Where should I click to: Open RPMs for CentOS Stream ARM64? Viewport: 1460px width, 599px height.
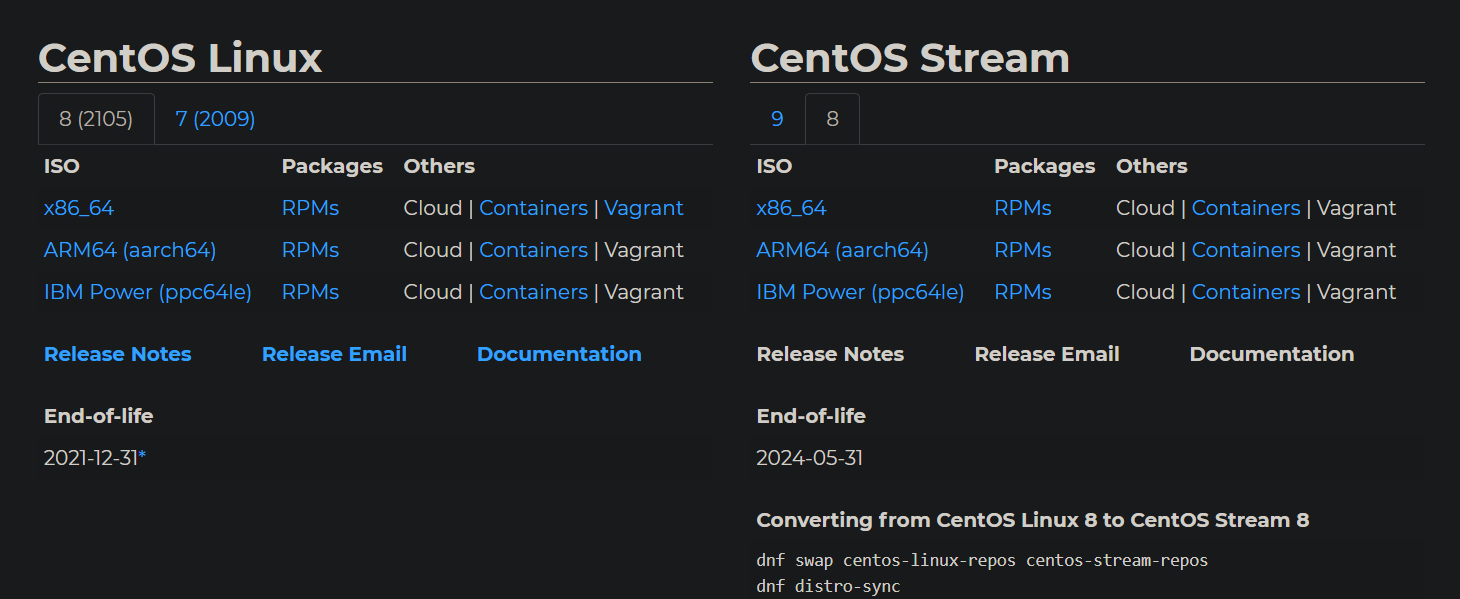pos(1023,250)
